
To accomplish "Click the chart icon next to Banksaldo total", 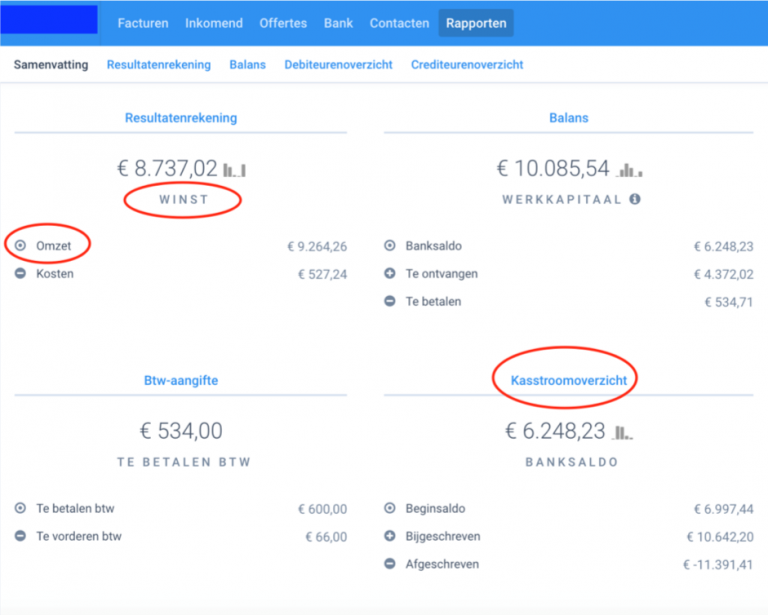I will [622, 432].
